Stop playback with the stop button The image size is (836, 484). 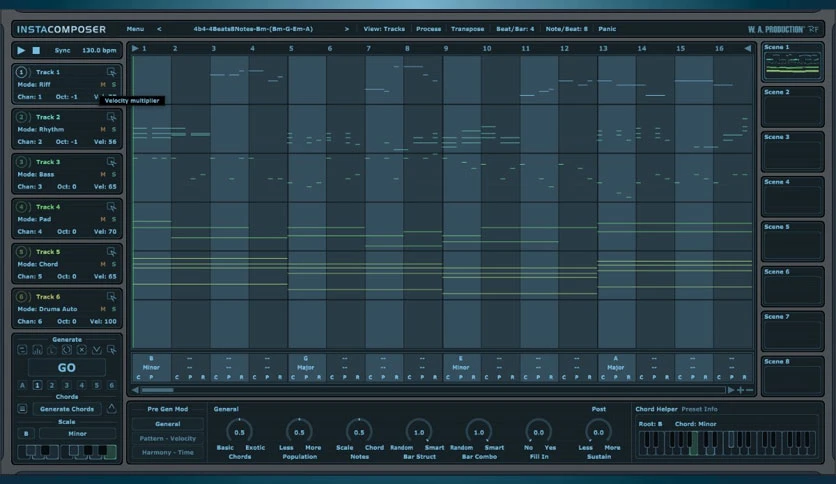(36, 50)
